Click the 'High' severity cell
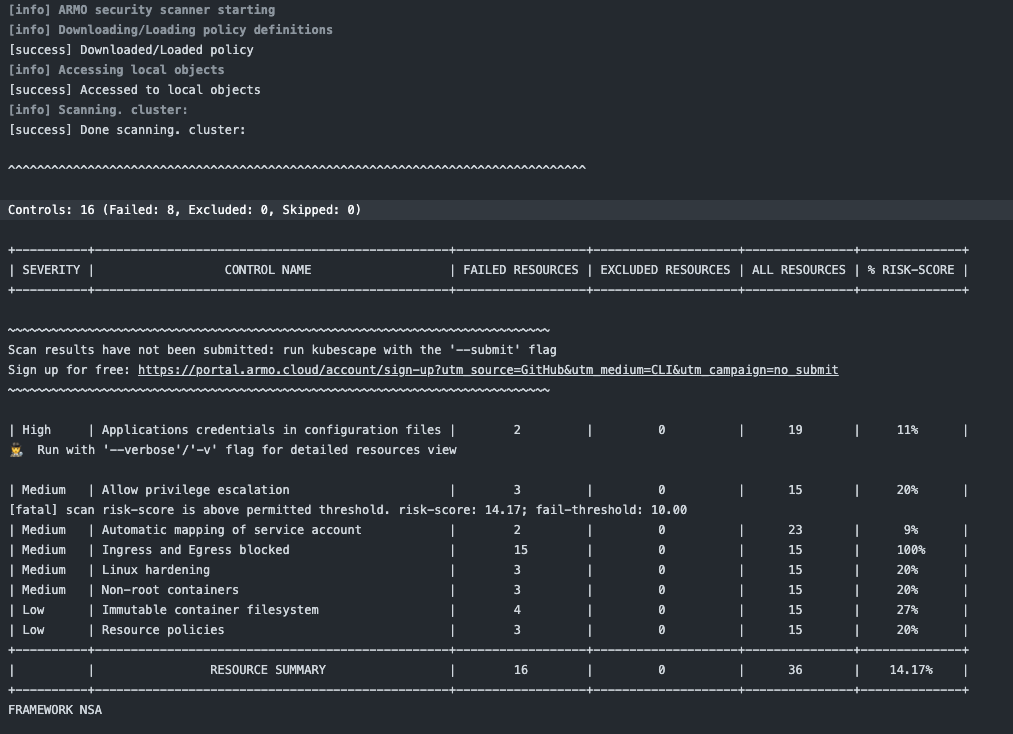This screenshot has width=1013, height=734. click(36, 430)
